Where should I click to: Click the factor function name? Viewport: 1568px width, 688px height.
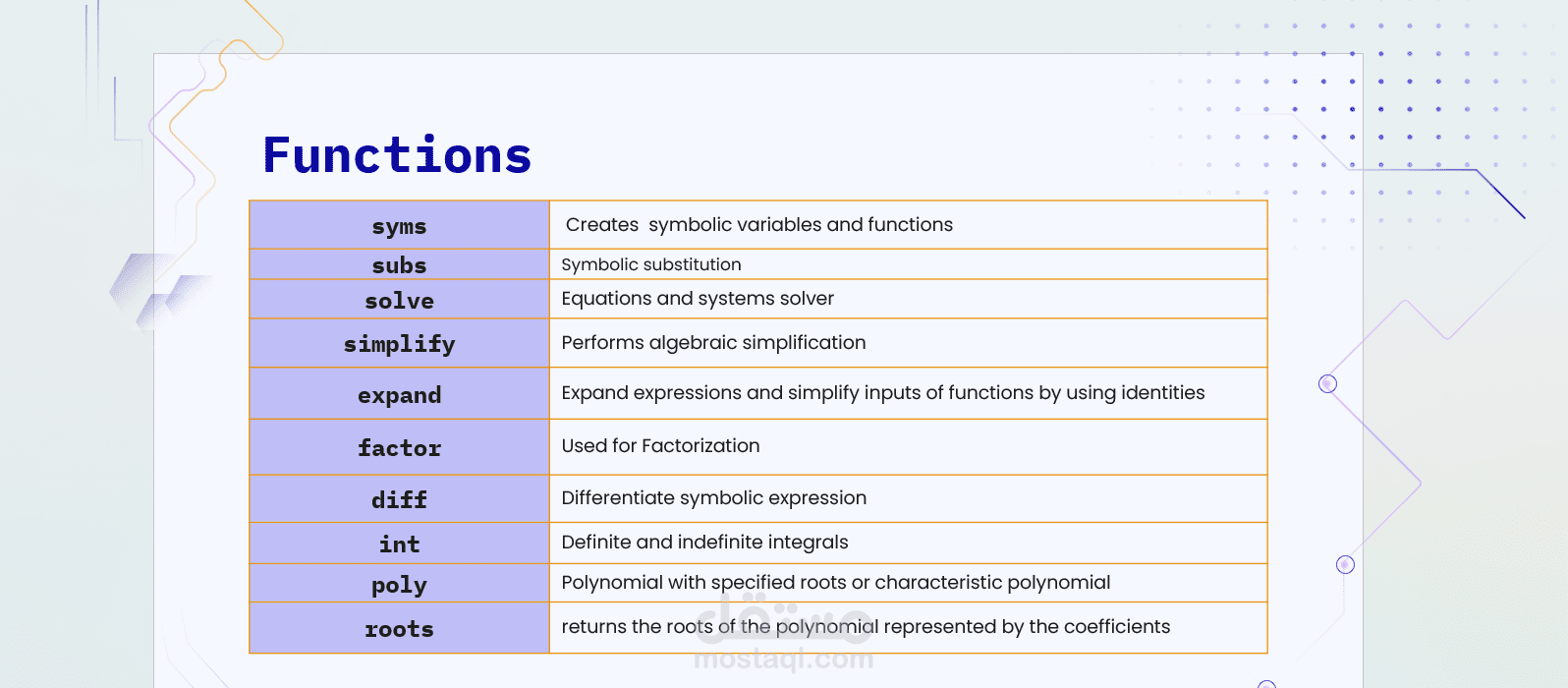pos(399,447)
